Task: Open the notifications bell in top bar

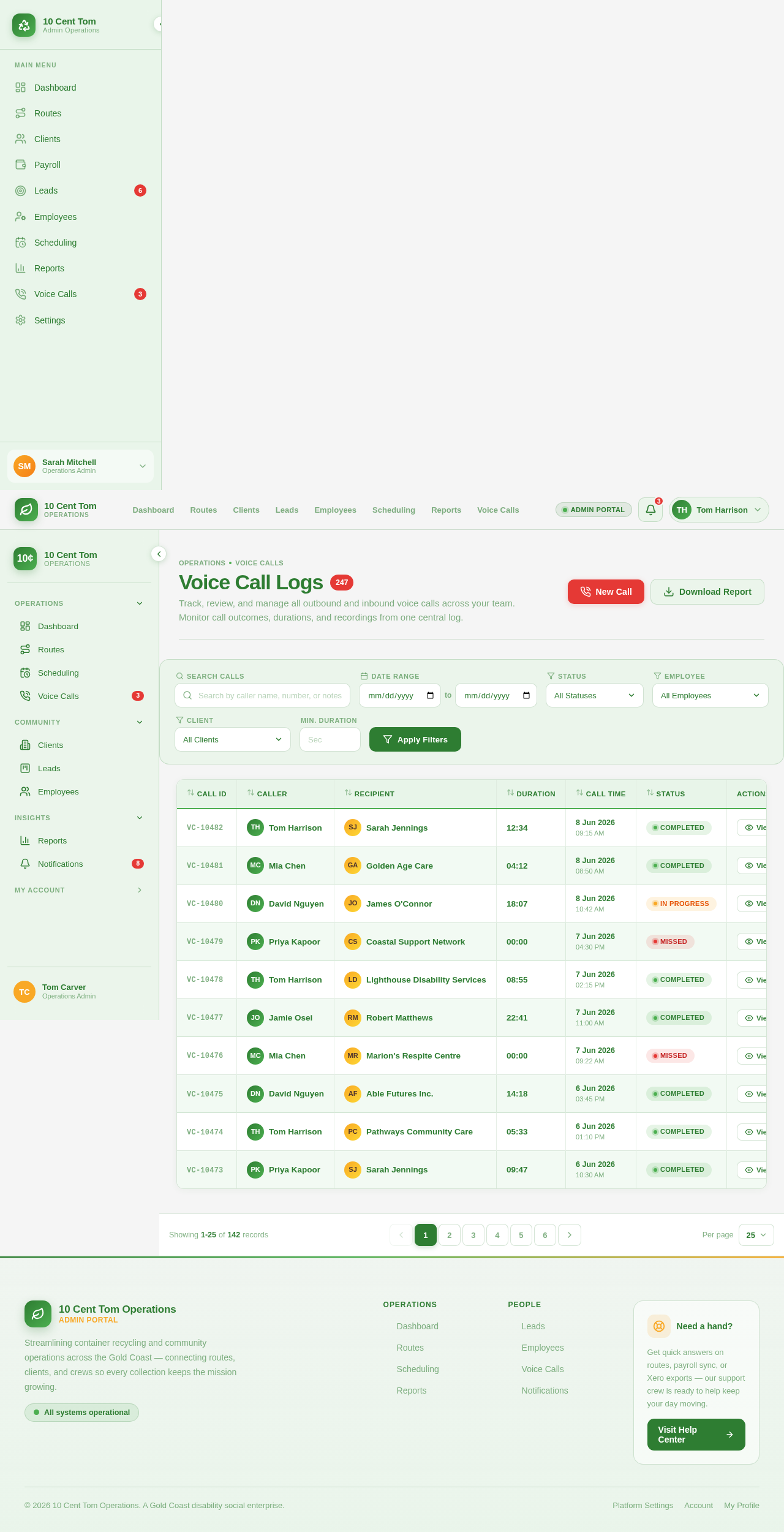Action: pyautogui.click(x=650, y=510)
